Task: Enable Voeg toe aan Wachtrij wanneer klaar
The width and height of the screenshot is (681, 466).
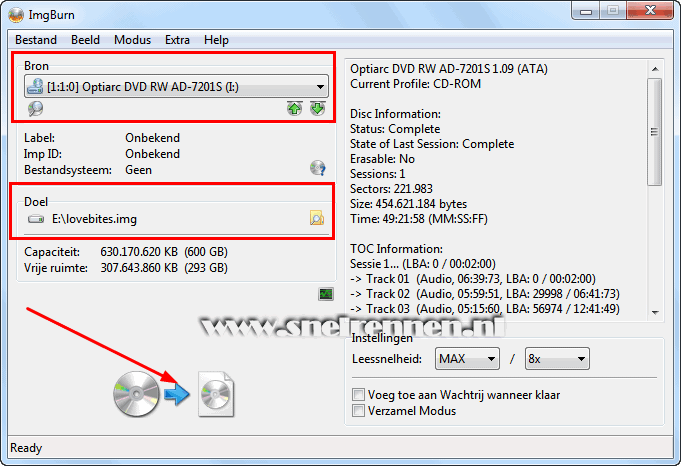Action: tap(358, 394)
